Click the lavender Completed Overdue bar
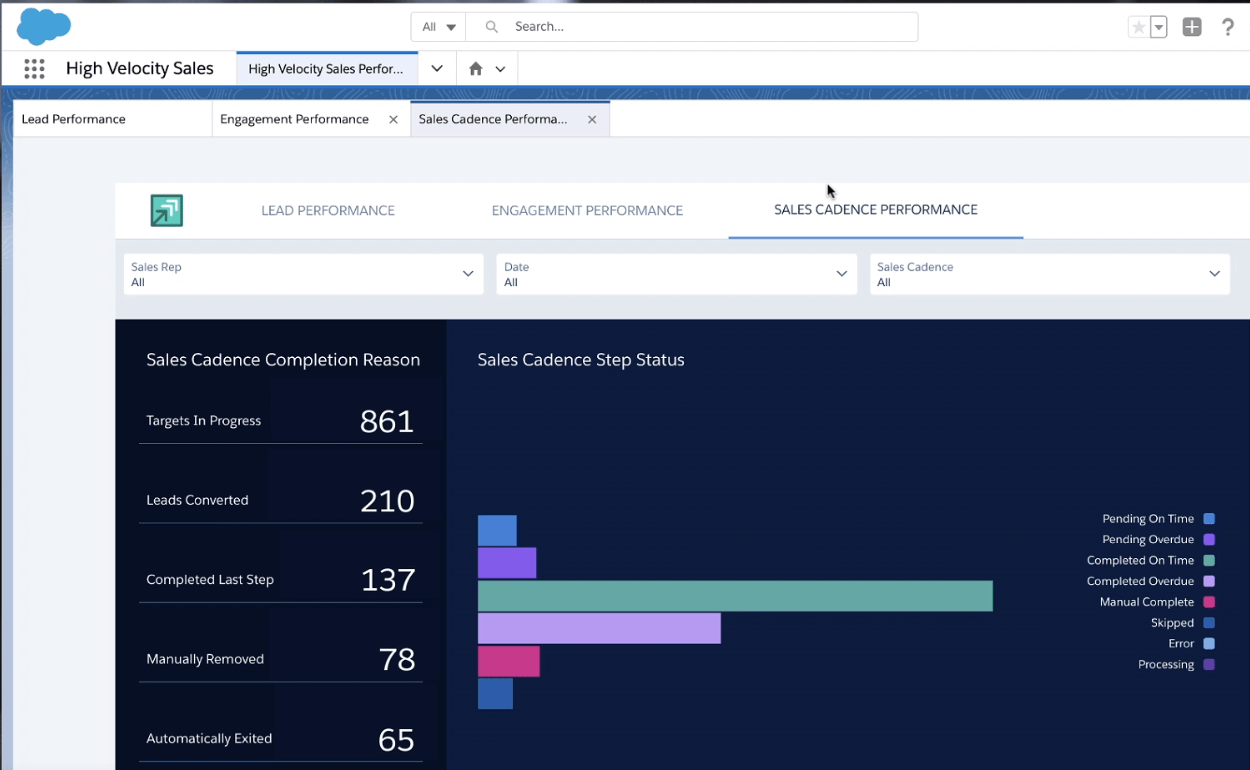The image size is (1250, 770). [x=599, y=628]
